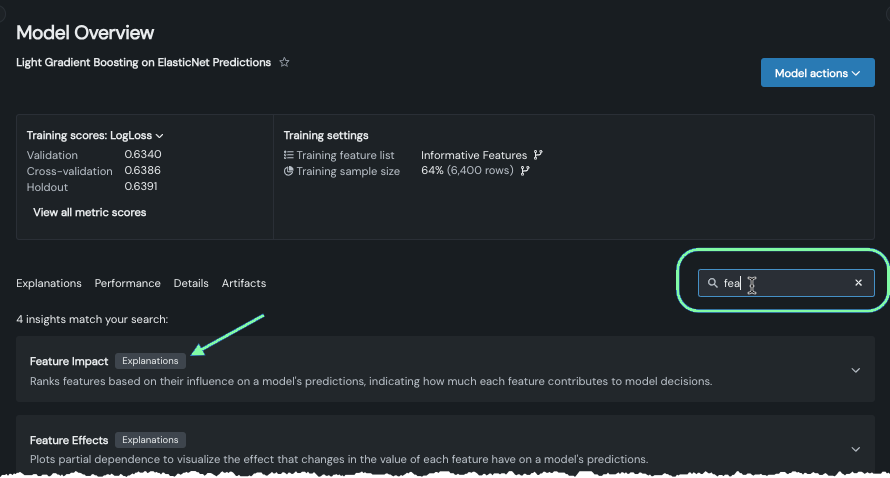This screenshot has height=478, width=890.
Task: Expand the Feature Impact insight chevron
Action: coord(855,370)
